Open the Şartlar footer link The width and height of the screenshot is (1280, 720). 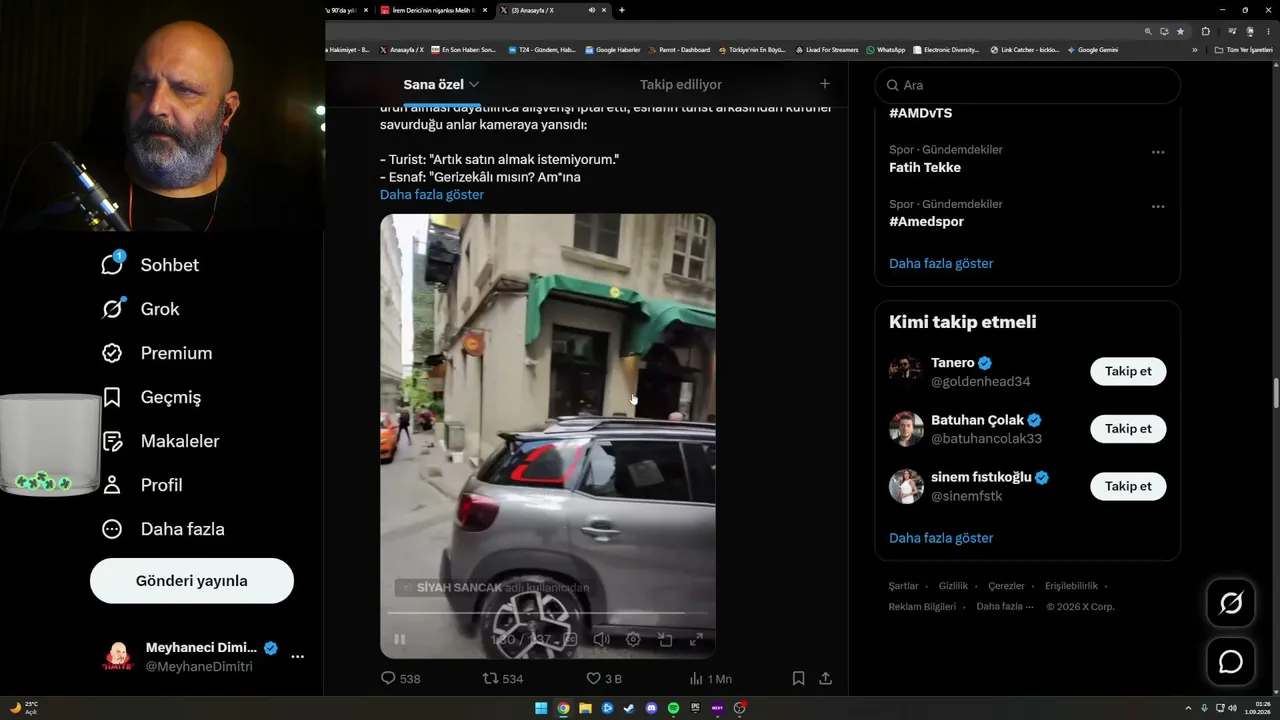[x=902, y=586]
